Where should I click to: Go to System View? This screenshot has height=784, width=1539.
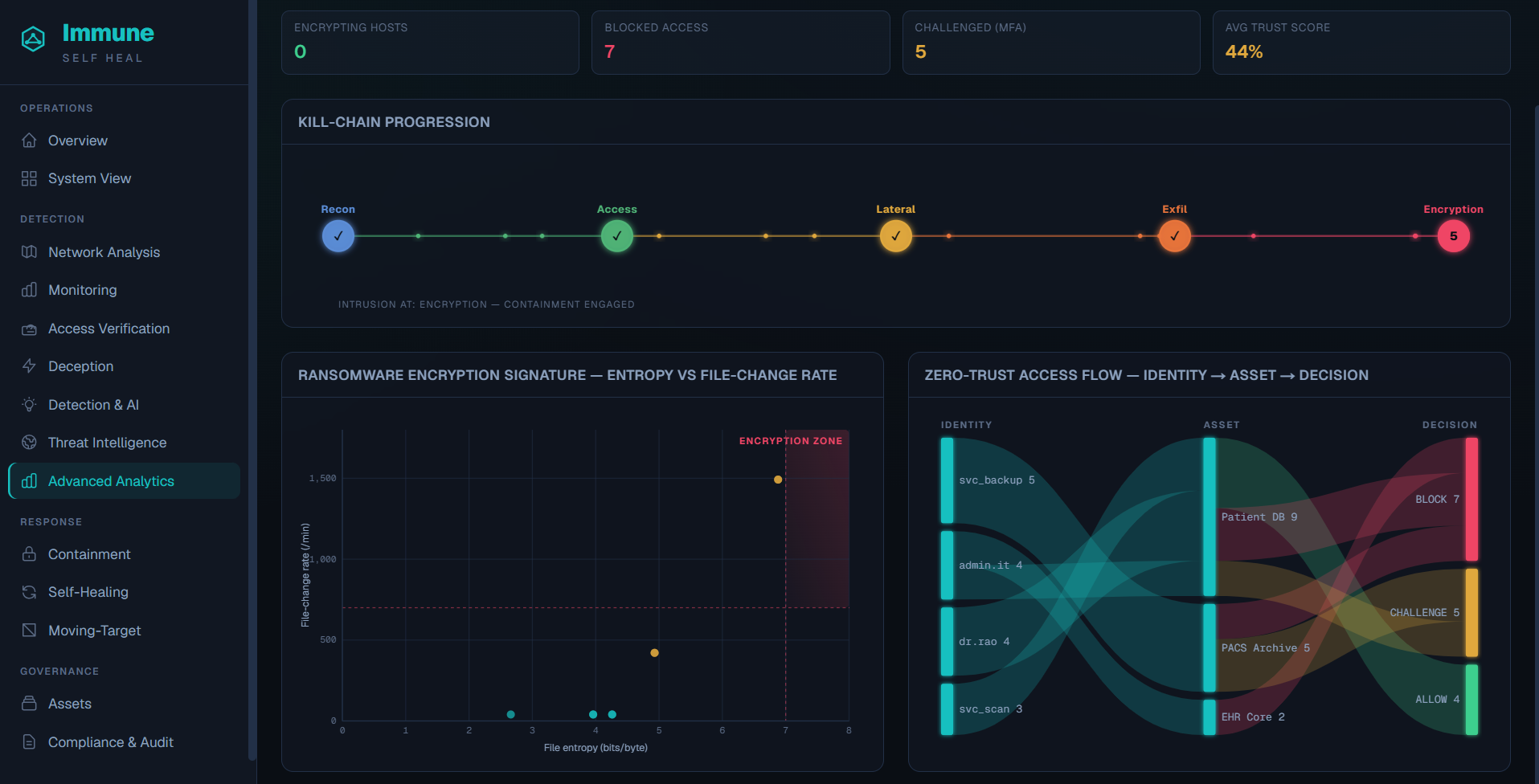pyautogui.click(x=124, y=178)
